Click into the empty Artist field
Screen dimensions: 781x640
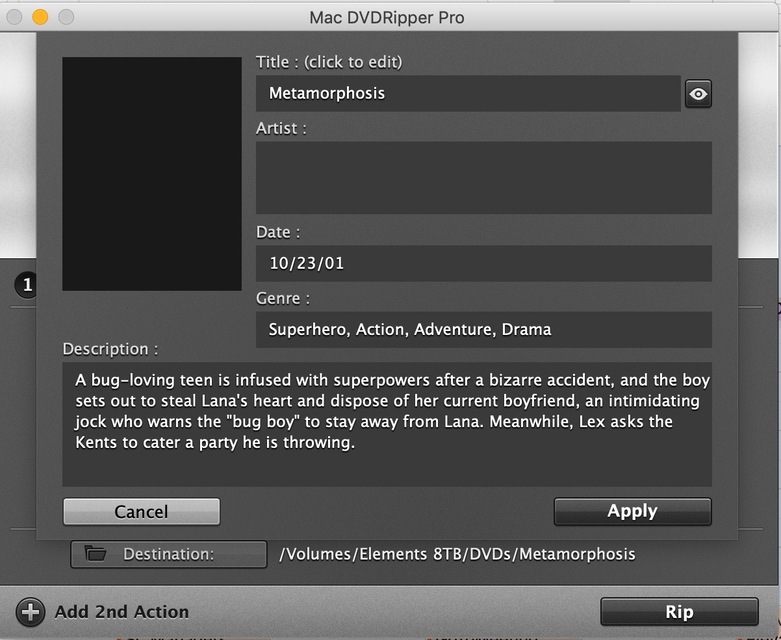pyautogui.click(x=484, y=178)
